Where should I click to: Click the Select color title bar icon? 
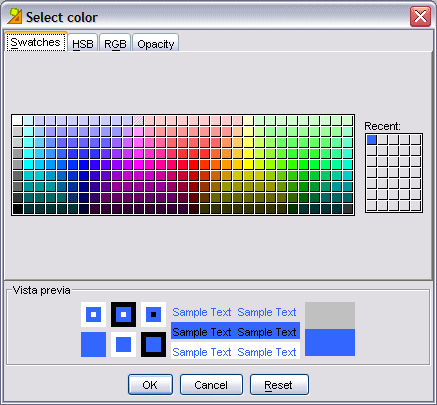click(x=14, y=16)
